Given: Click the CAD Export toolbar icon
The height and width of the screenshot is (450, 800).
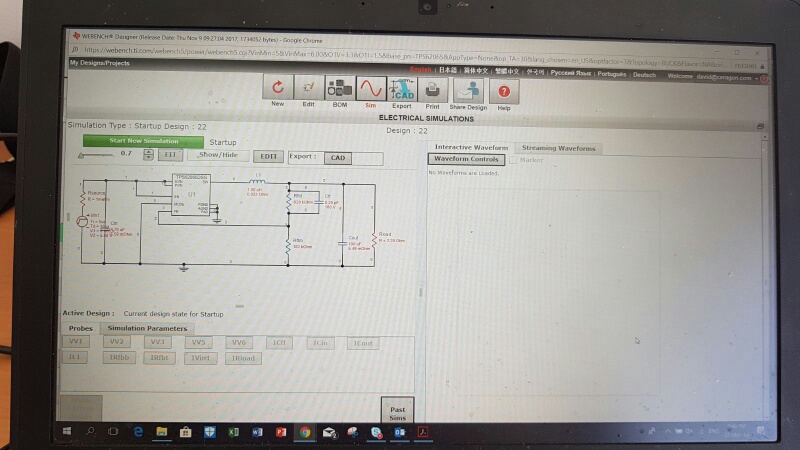Looking at the screenshot, I should 402,89.
